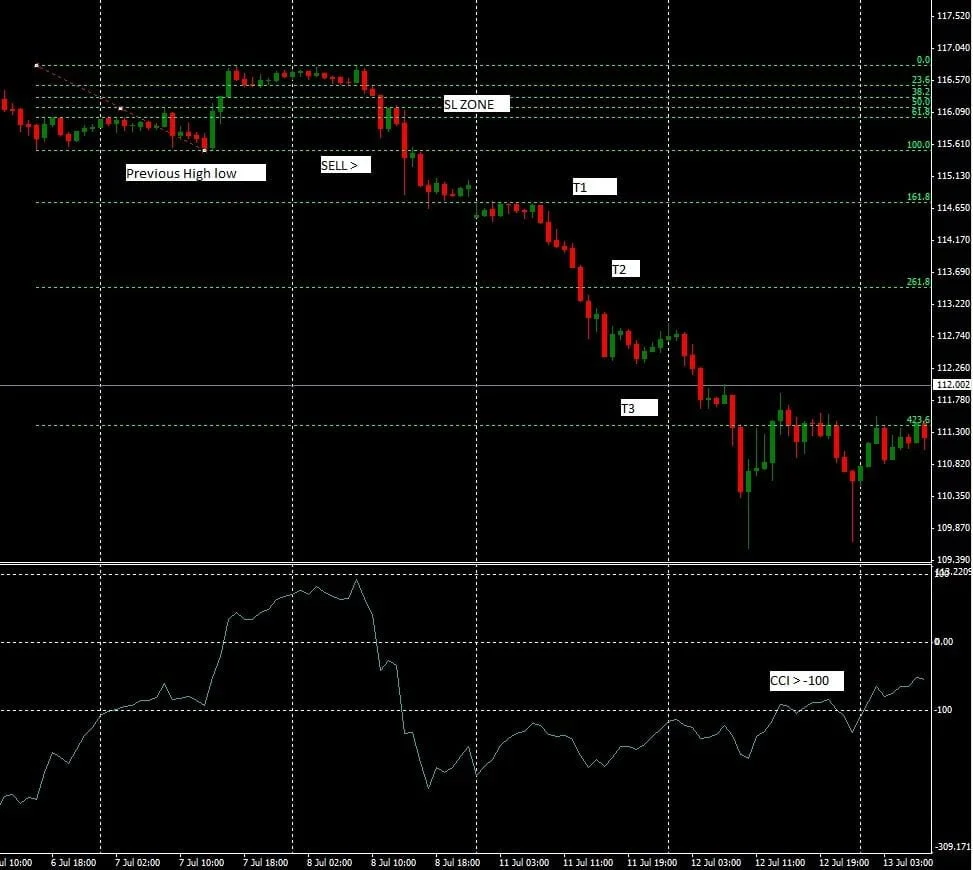Click the Fibonacci 100.0 level label

pyautogui.click(x=918, y=145)
